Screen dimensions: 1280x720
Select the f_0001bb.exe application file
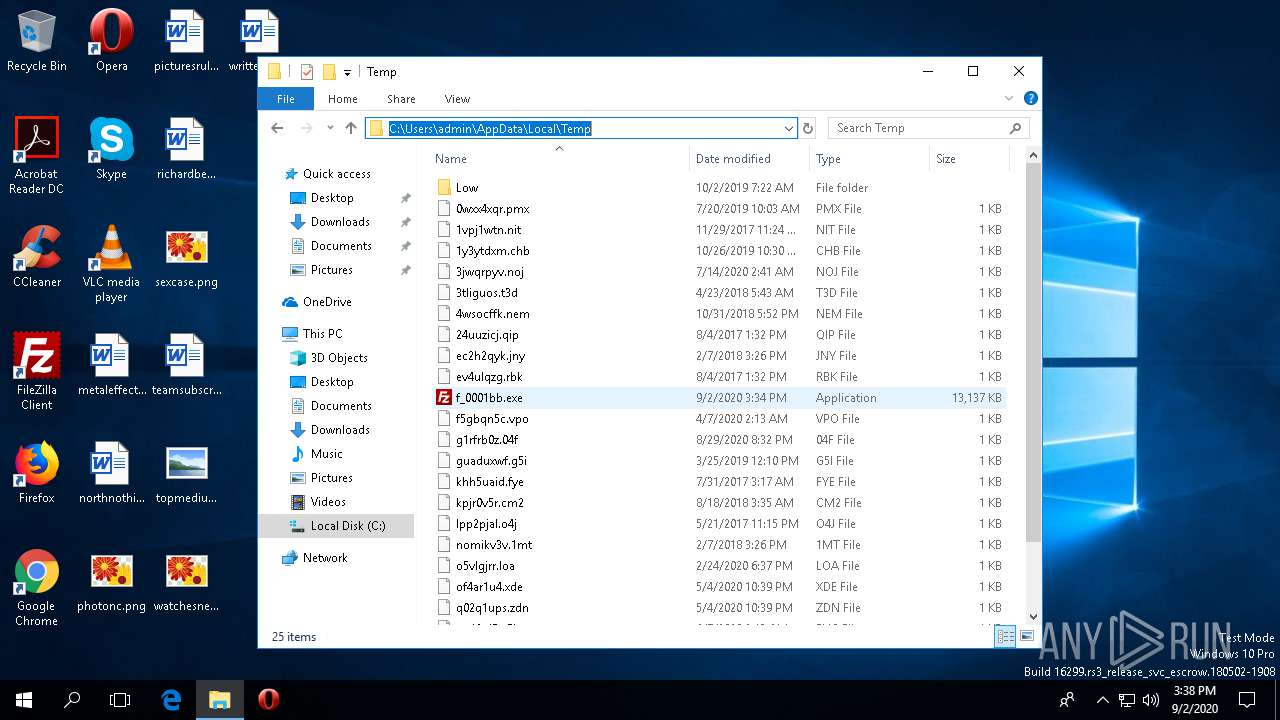[x=719, y=398]
